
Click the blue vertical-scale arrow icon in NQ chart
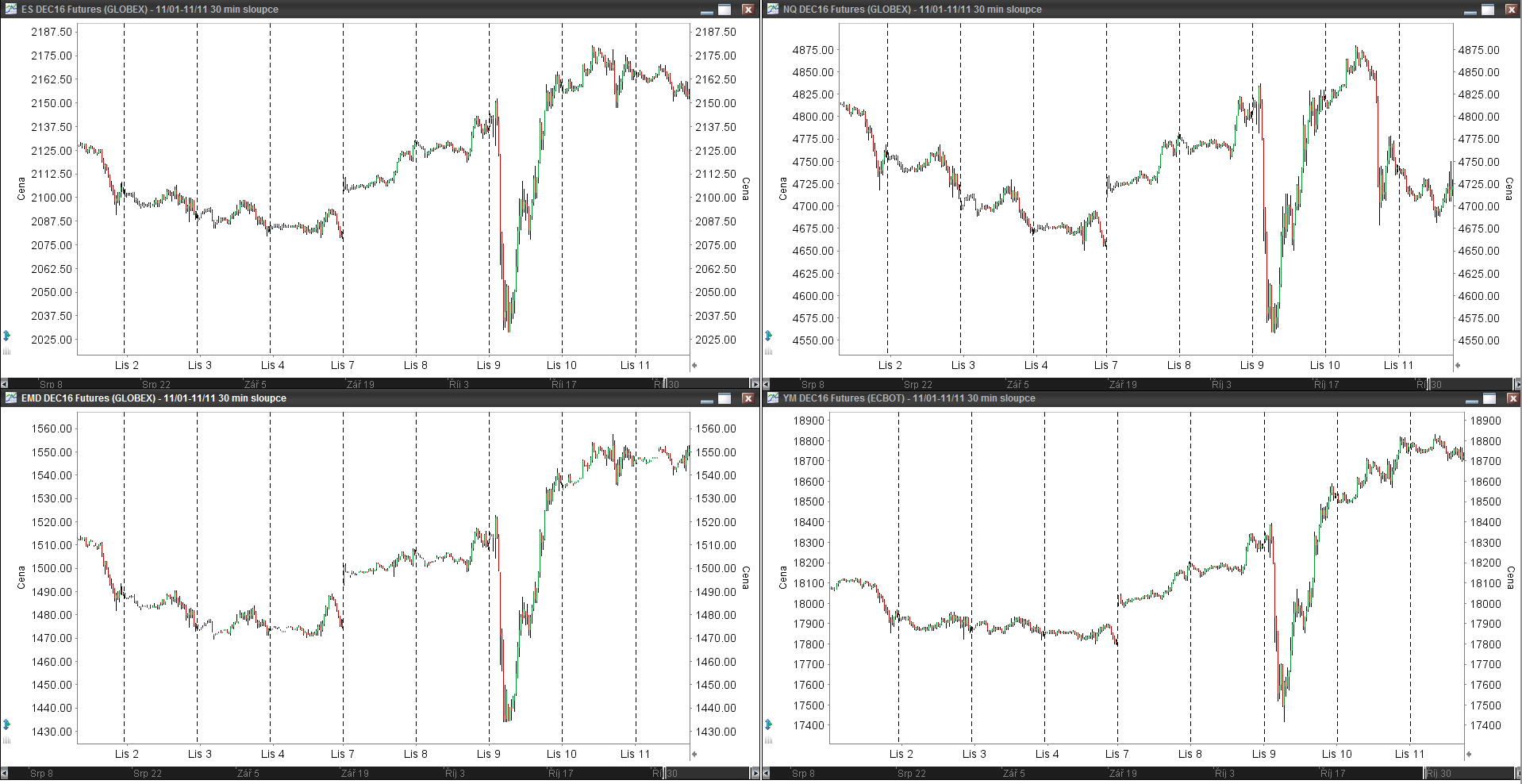click(x=768, y=336)
